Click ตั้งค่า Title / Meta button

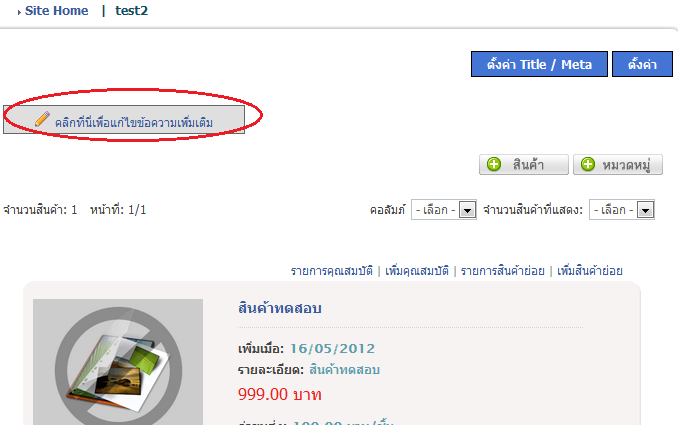tap(539, 64)
